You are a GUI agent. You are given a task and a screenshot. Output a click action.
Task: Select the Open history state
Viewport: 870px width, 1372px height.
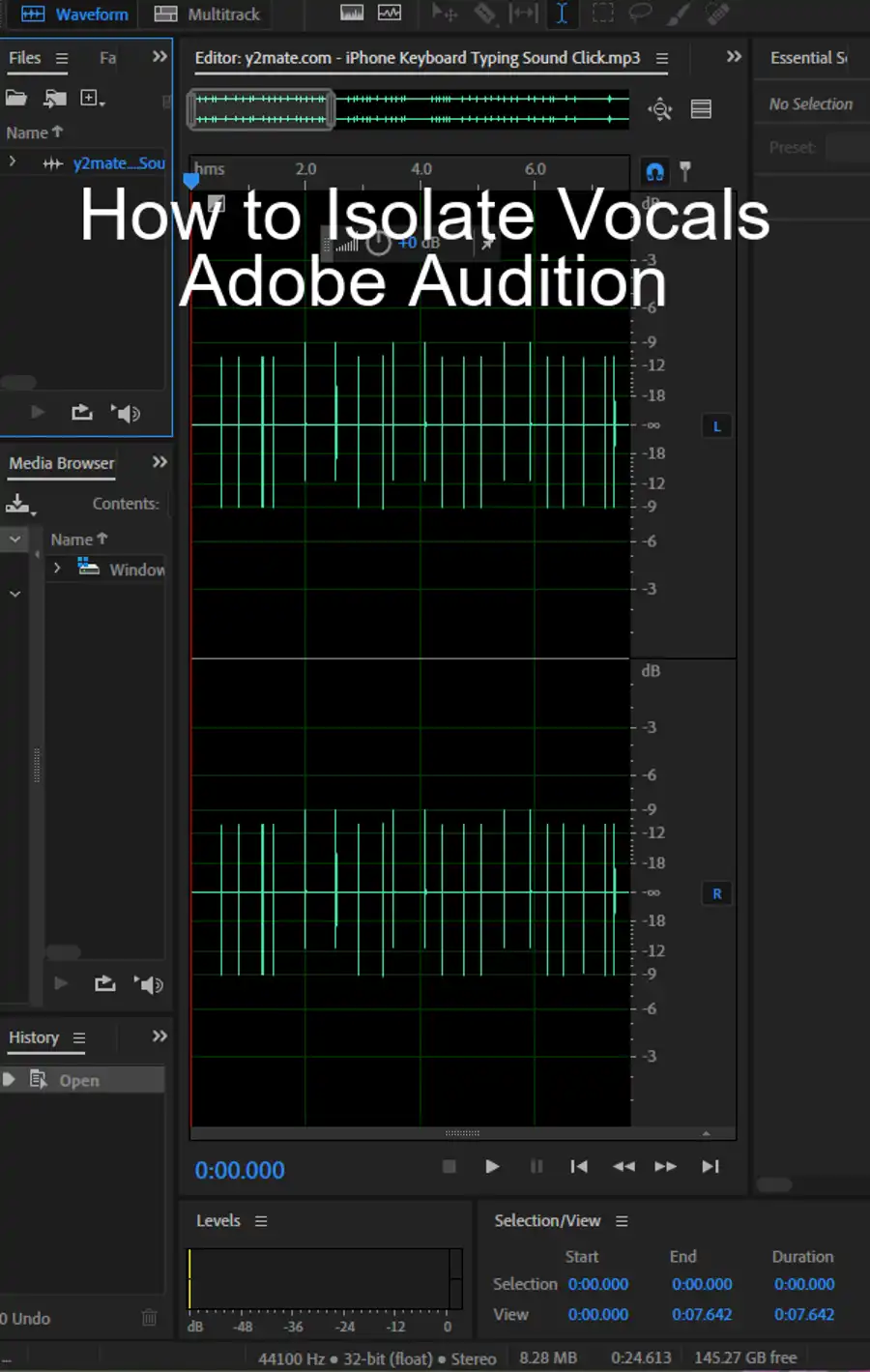[x=82, y=1080]
